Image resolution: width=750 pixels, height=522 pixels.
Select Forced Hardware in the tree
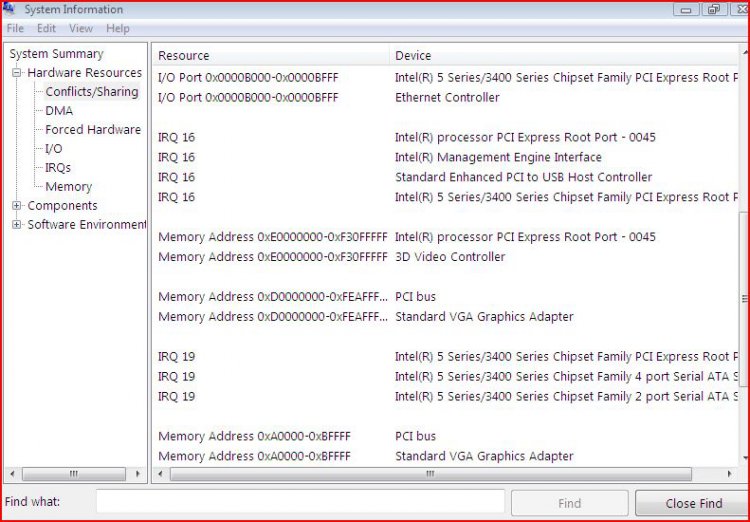pyautogui.click(x=93, y=130)
